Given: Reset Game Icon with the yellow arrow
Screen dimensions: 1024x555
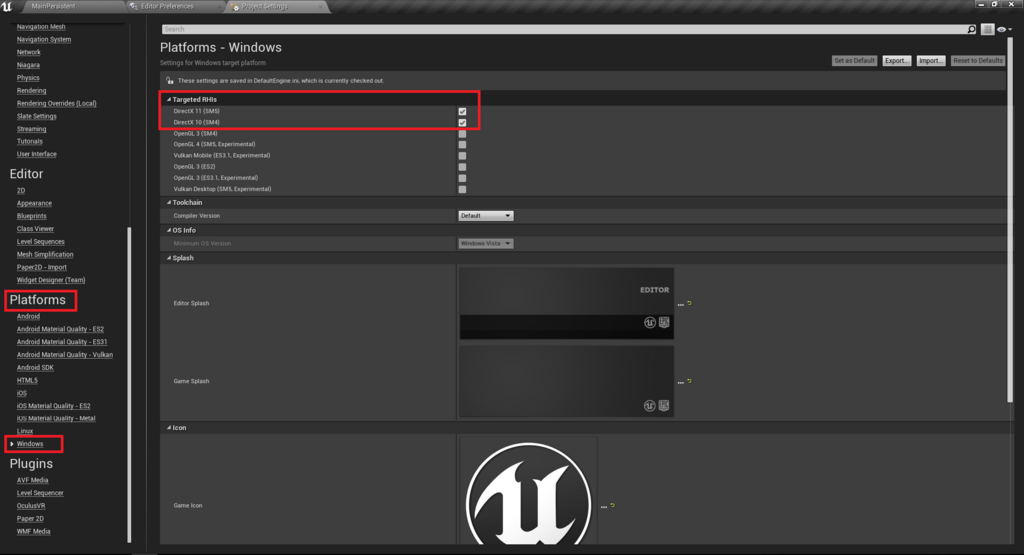Looking at the screenshot, I should pos(613,505).
